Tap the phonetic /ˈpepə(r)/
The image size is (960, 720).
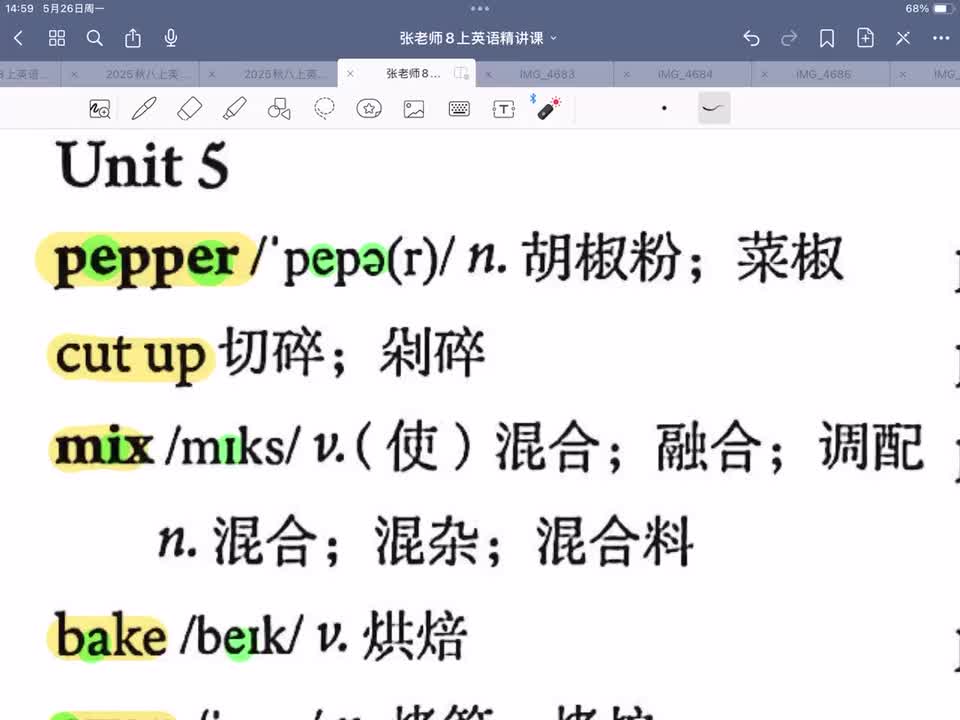pyautogui.click(x=354, y=260)
